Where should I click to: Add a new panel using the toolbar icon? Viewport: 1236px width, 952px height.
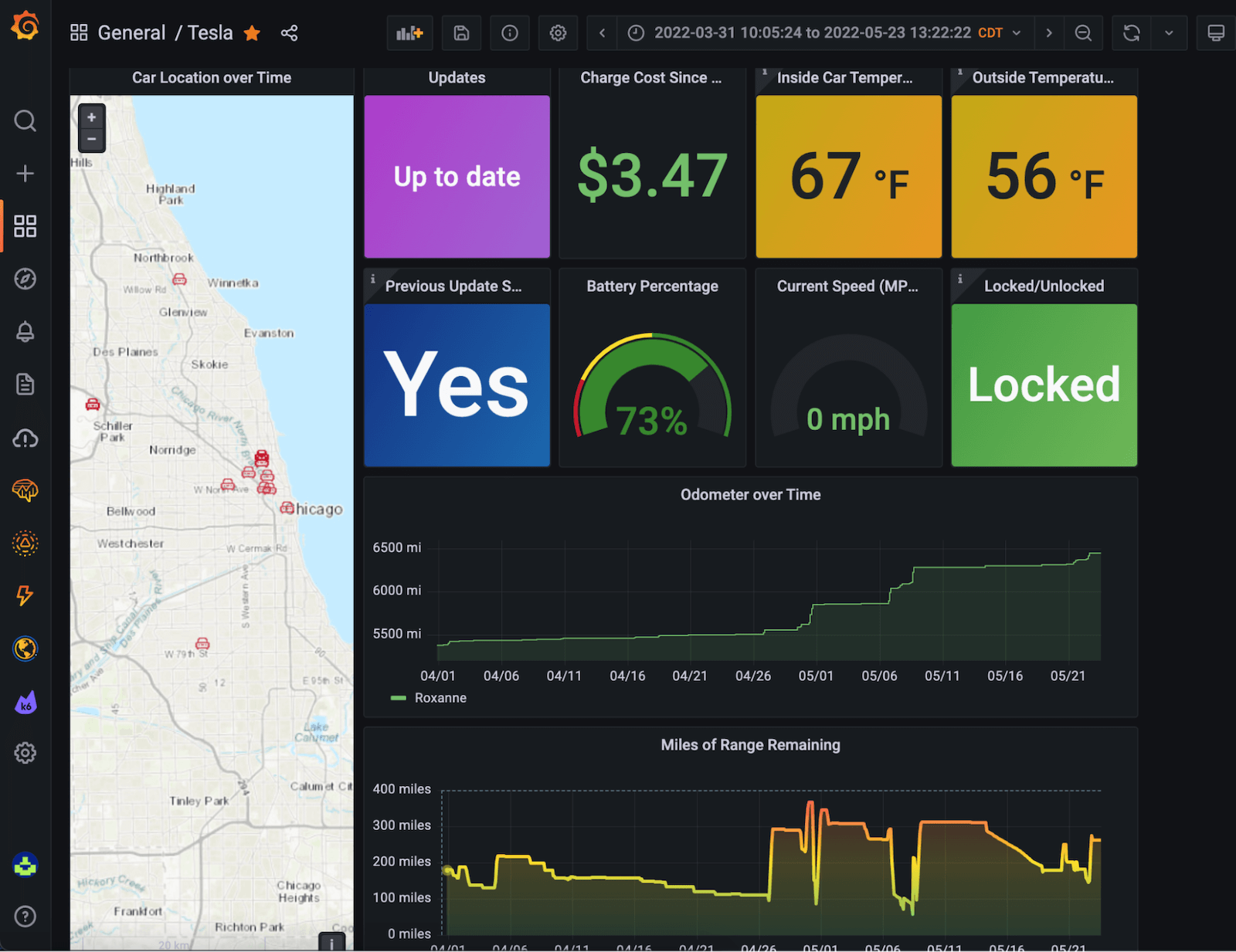[409, 32]
